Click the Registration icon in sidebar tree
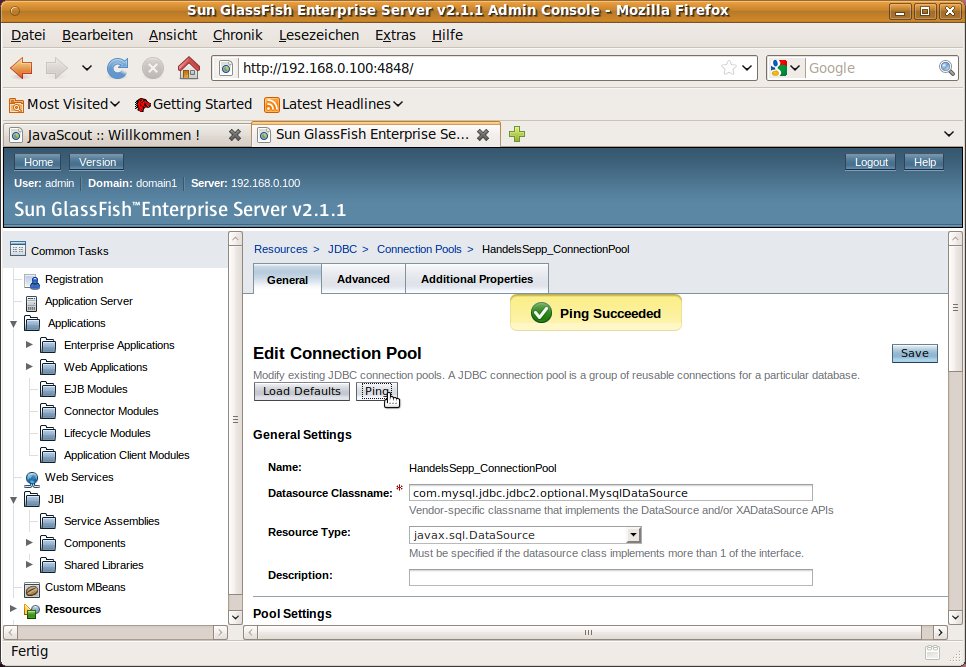The width and height of the screenshot is (966, 667). (x=32, y=280)
